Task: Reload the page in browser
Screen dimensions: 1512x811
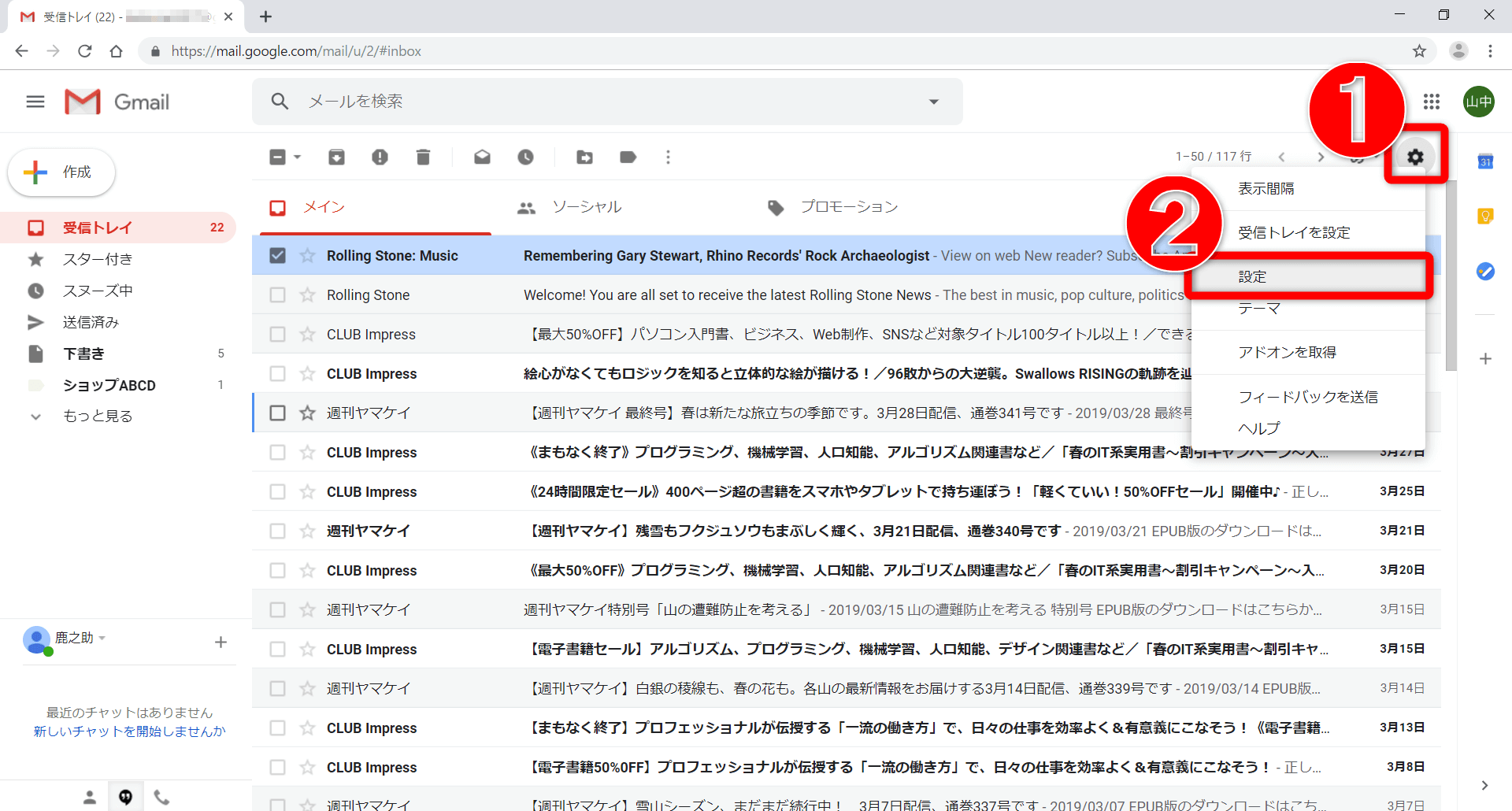Action: point(84,51)
